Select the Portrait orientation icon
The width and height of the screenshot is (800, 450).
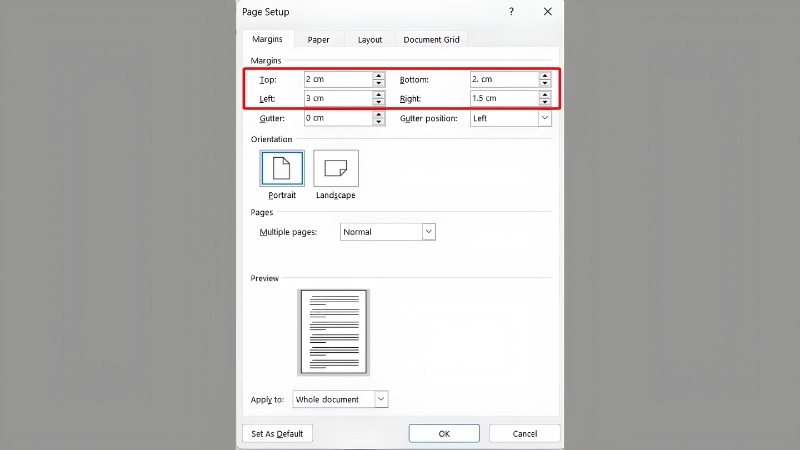pos(282,168)
